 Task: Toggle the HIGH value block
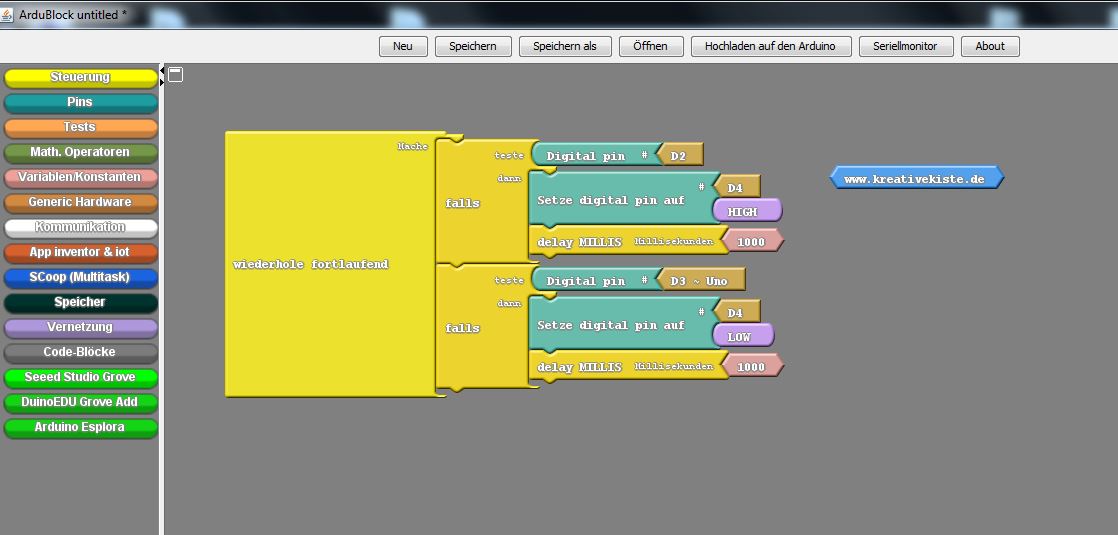point(743,212)
